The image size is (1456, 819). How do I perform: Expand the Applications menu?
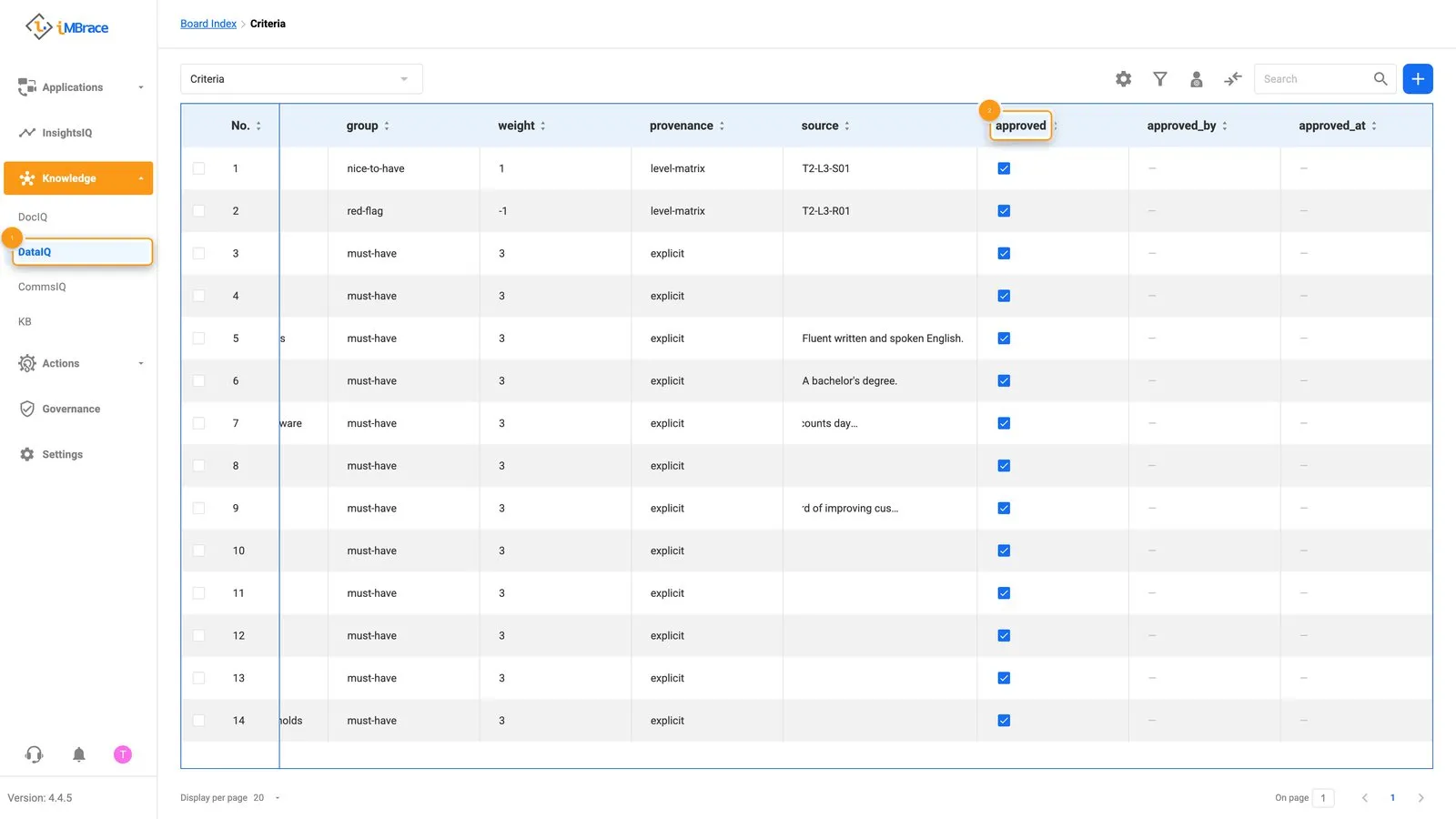point(78,87)
